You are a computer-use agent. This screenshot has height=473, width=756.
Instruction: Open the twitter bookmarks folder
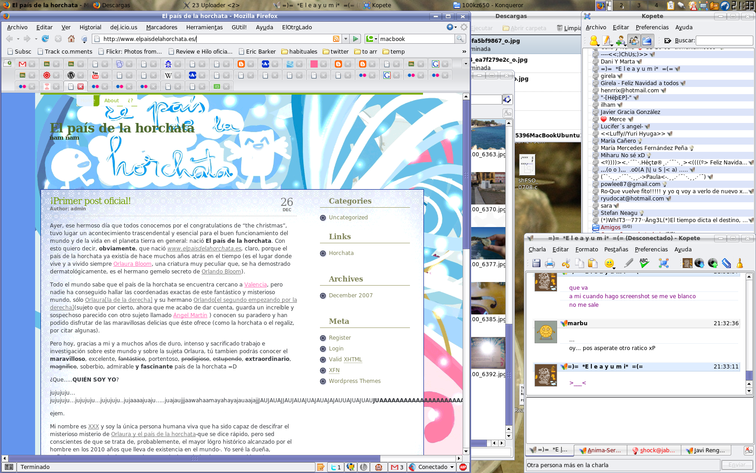tap(336, 51)
